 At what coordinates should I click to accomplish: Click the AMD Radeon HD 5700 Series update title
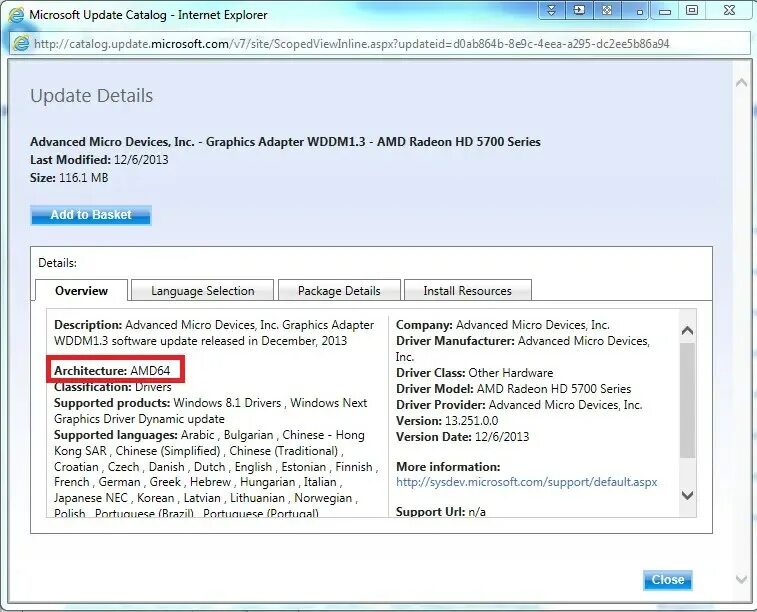click(x=285, y=142)
